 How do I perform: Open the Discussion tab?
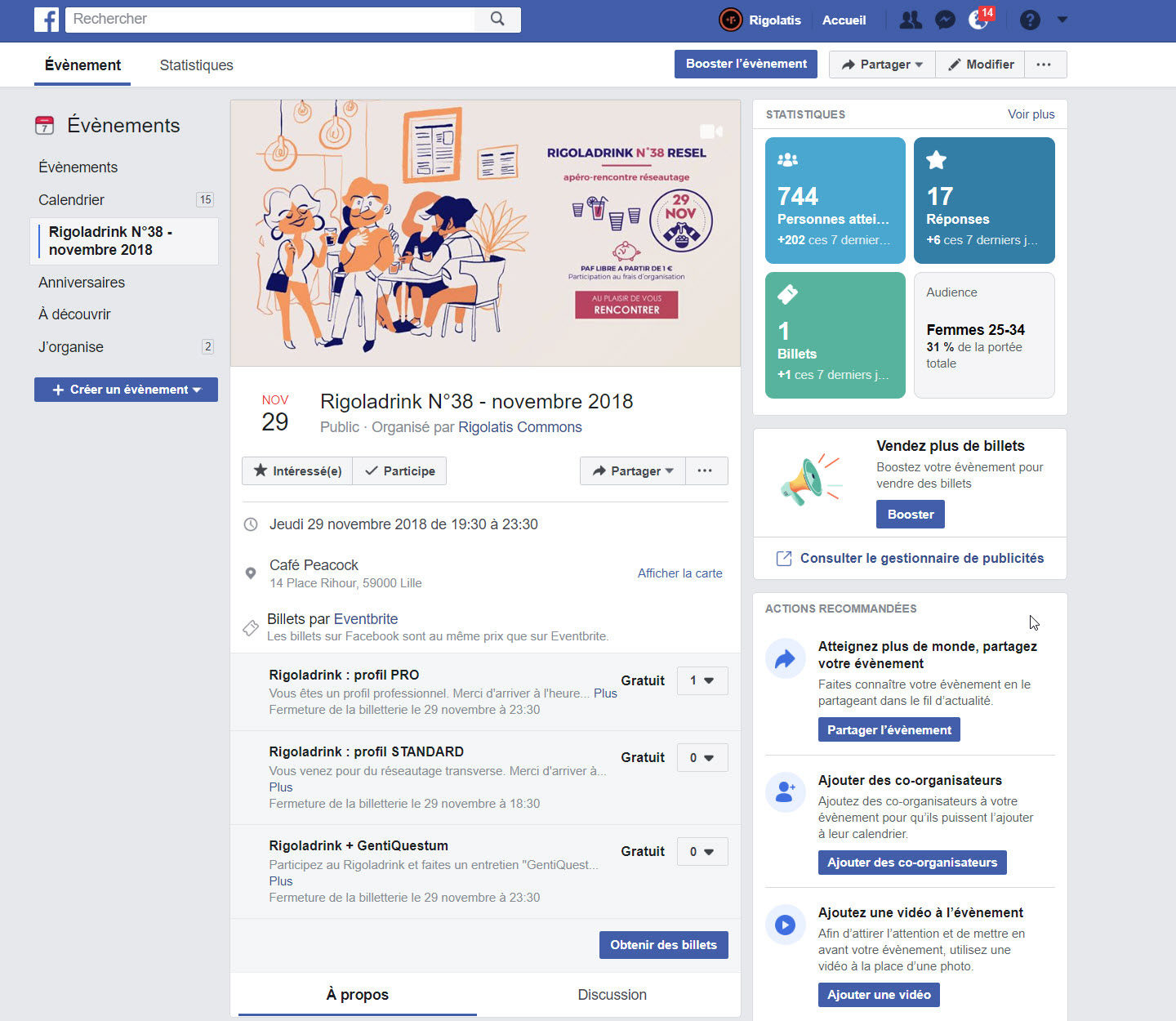click(x=612, y=995)
